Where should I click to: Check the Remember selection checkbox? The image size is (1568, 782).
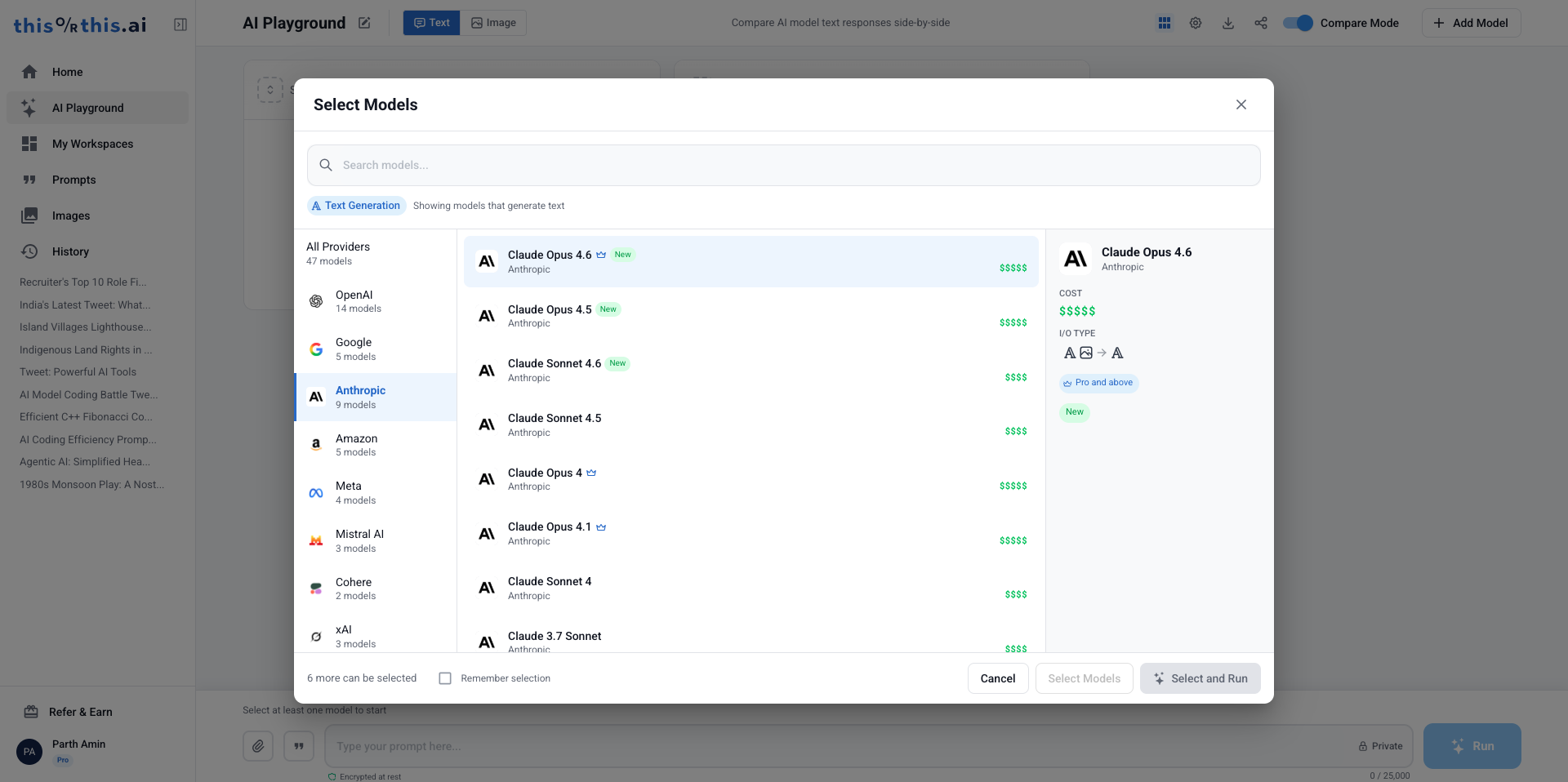445,678
